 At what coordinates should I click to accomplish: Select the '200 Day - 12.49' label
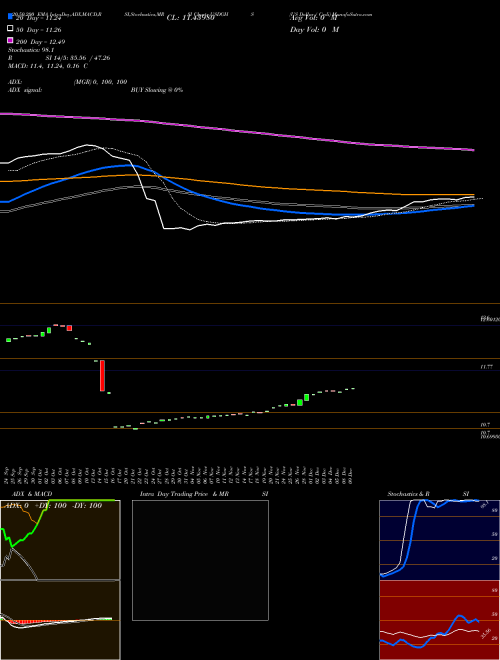coord(40,42)
